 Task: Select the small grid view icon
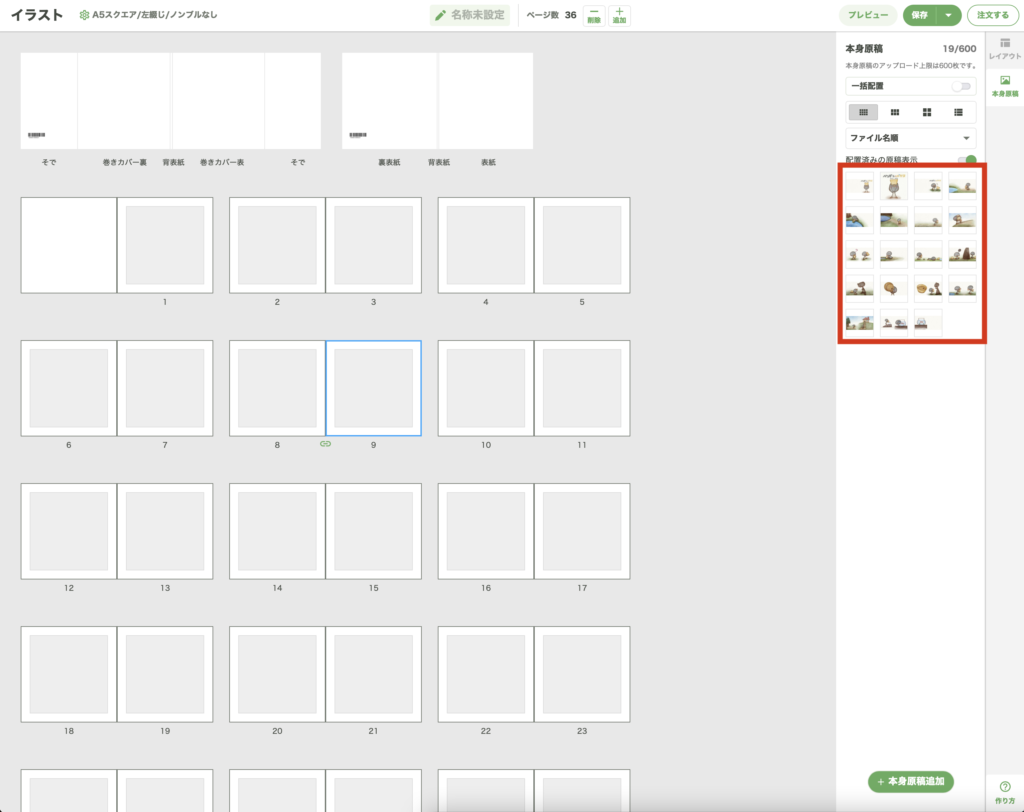863,112
